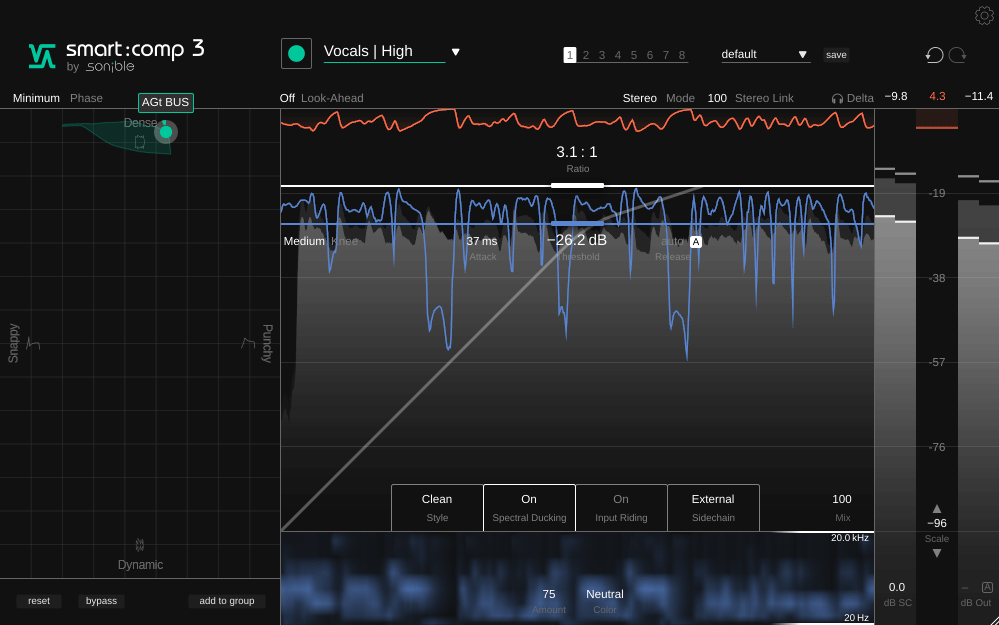The height and width of the screenshot is (625, 999).
Task: Click the auto release A icon
Action: pos(696,242)
